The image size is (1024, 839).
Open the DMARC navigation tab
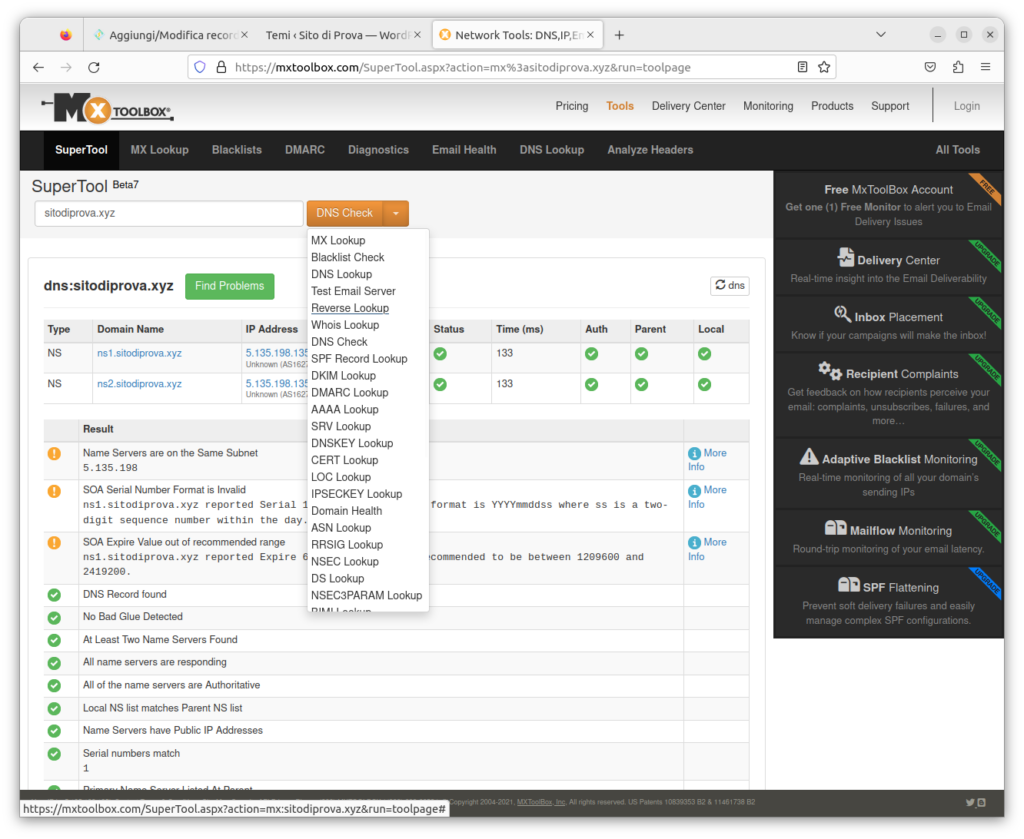coord(304,150)
